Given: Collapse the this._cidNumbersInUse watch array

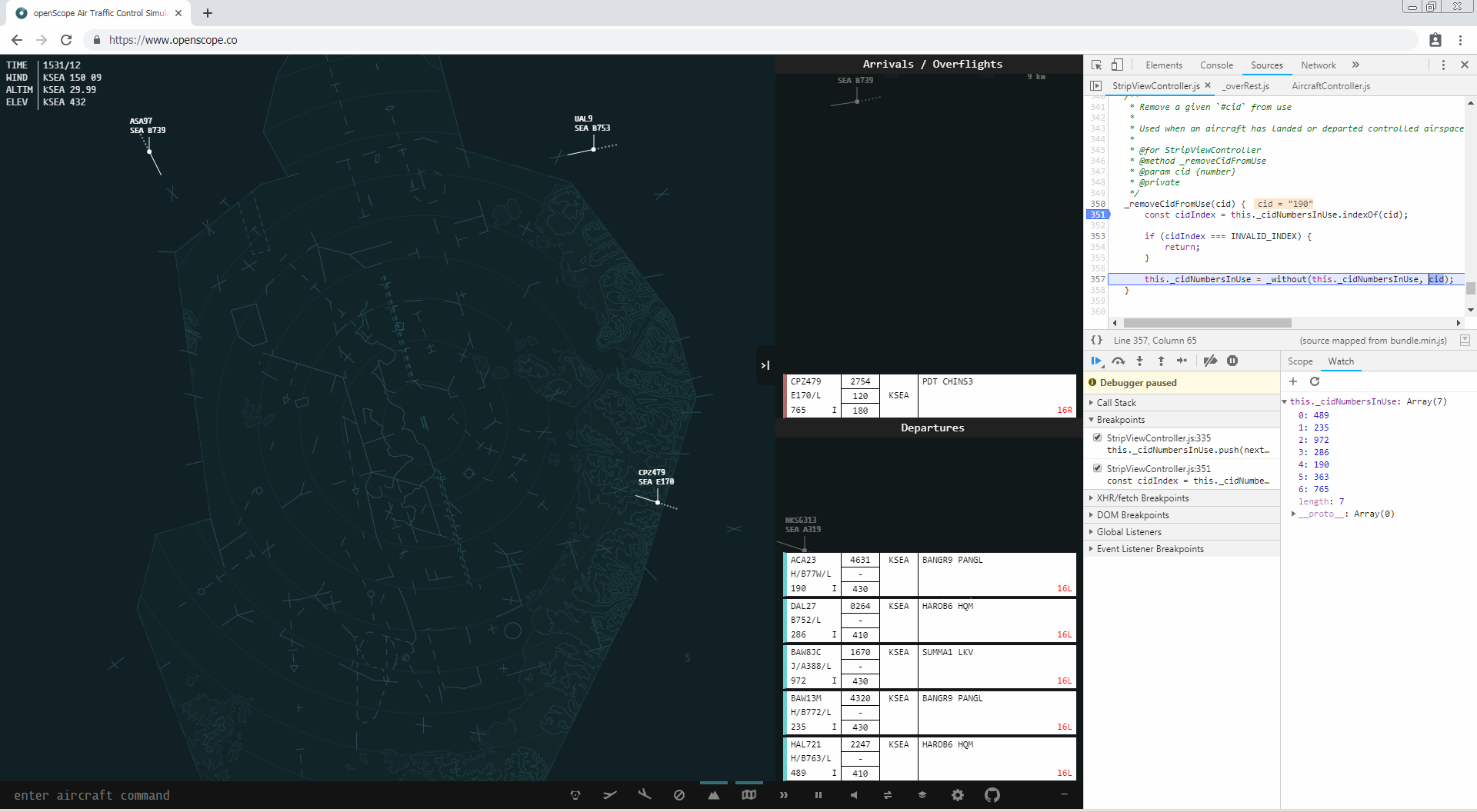Looking at the screenshot, I should click(1284, 401).
